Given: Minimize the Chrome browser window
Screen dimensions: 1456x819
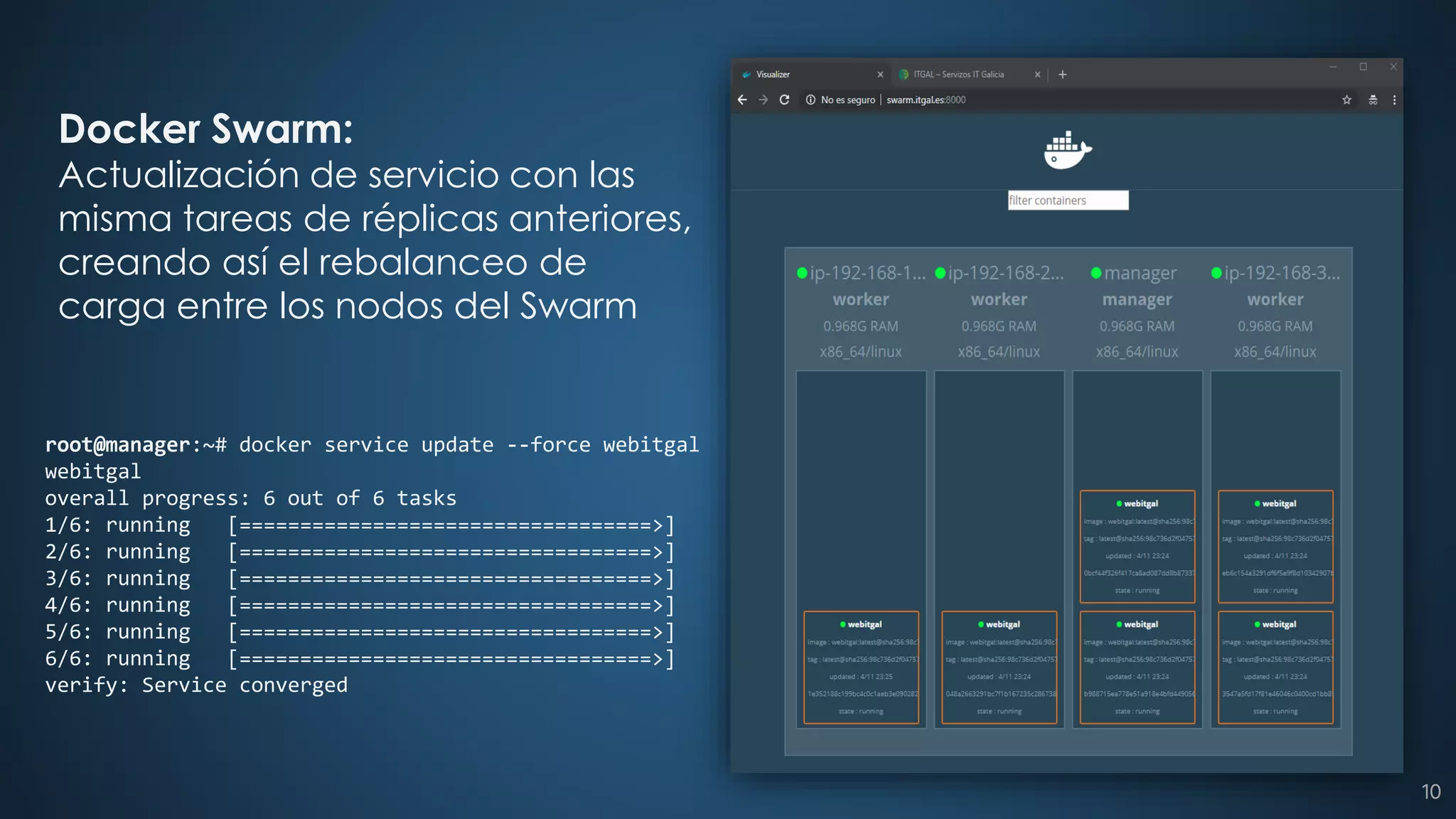Looking at the screenshot, I should 1333,67.
